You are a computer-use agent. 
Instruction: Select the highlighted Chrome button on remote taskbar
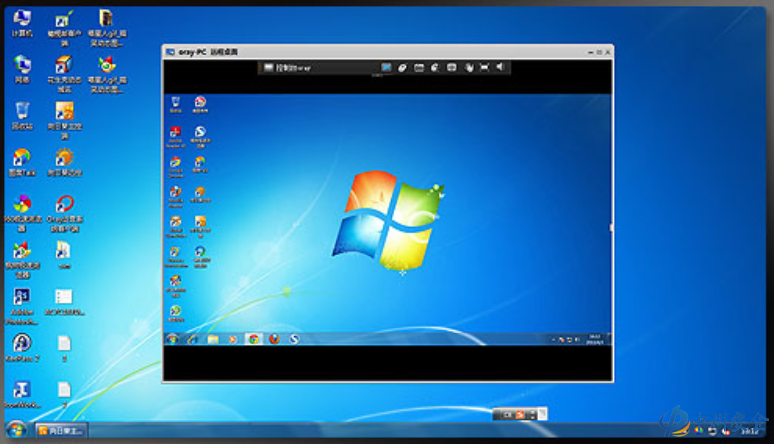pos(254,339)
